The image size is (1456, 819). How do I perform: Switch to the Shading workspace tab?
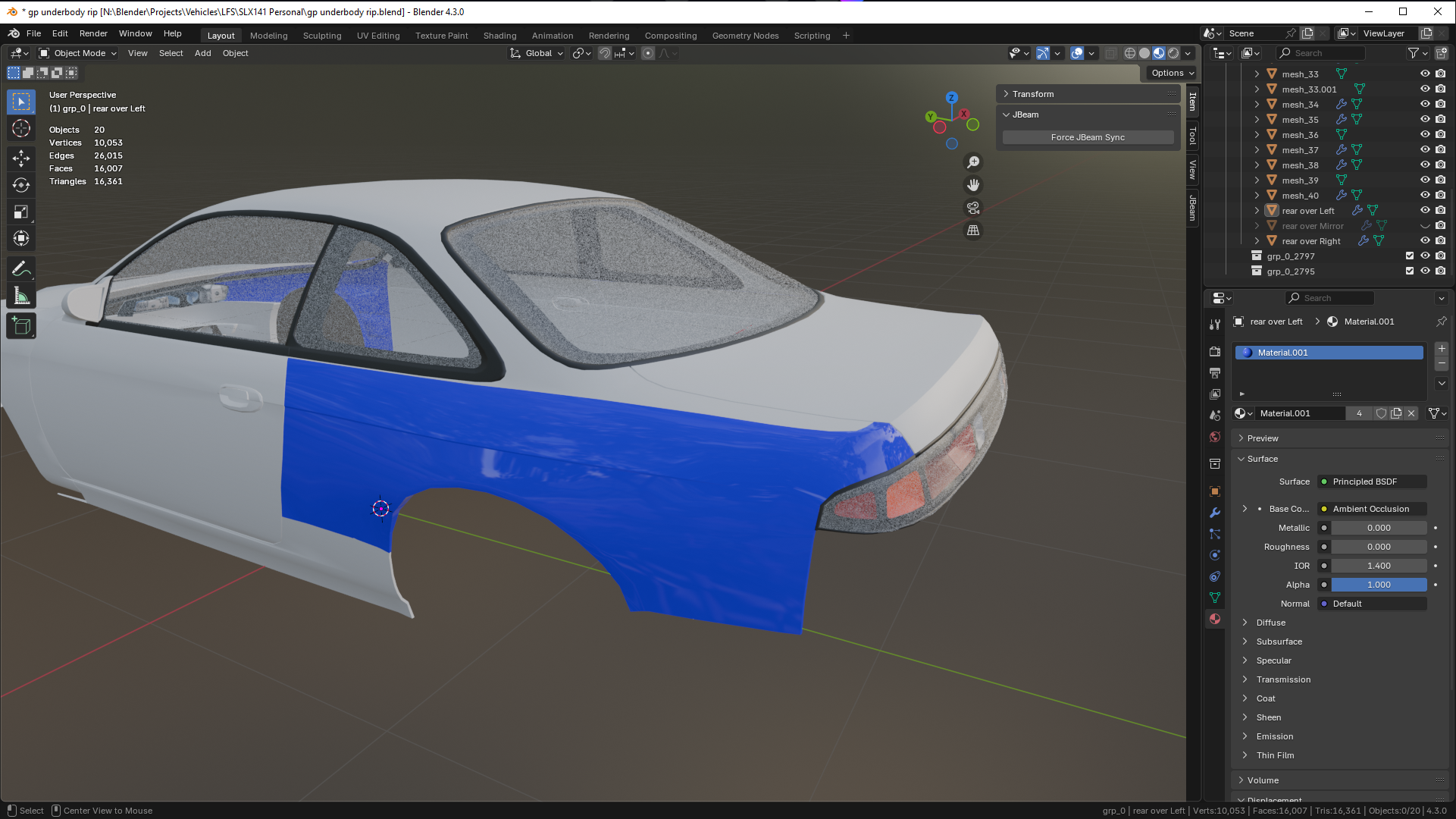(499, 36)
